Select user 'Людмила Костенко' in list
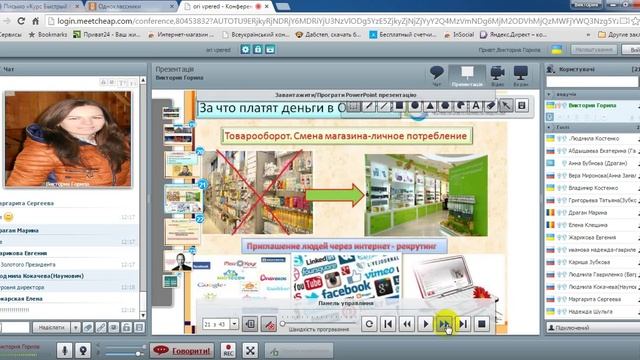Image resolution: width=640 pixels, height=360 pixels. coord(593,138)
